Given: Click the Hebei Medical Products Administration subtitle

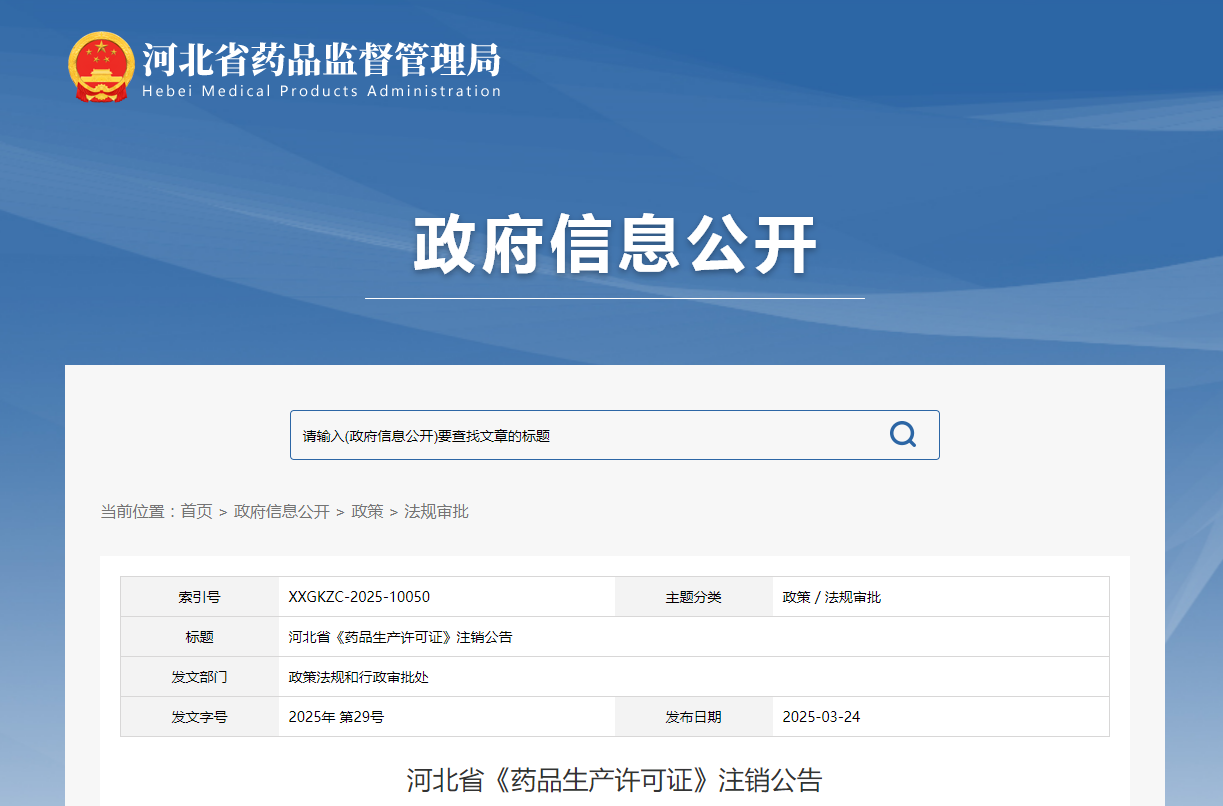Looking at the screenshot, I should [x=321, y=92].
